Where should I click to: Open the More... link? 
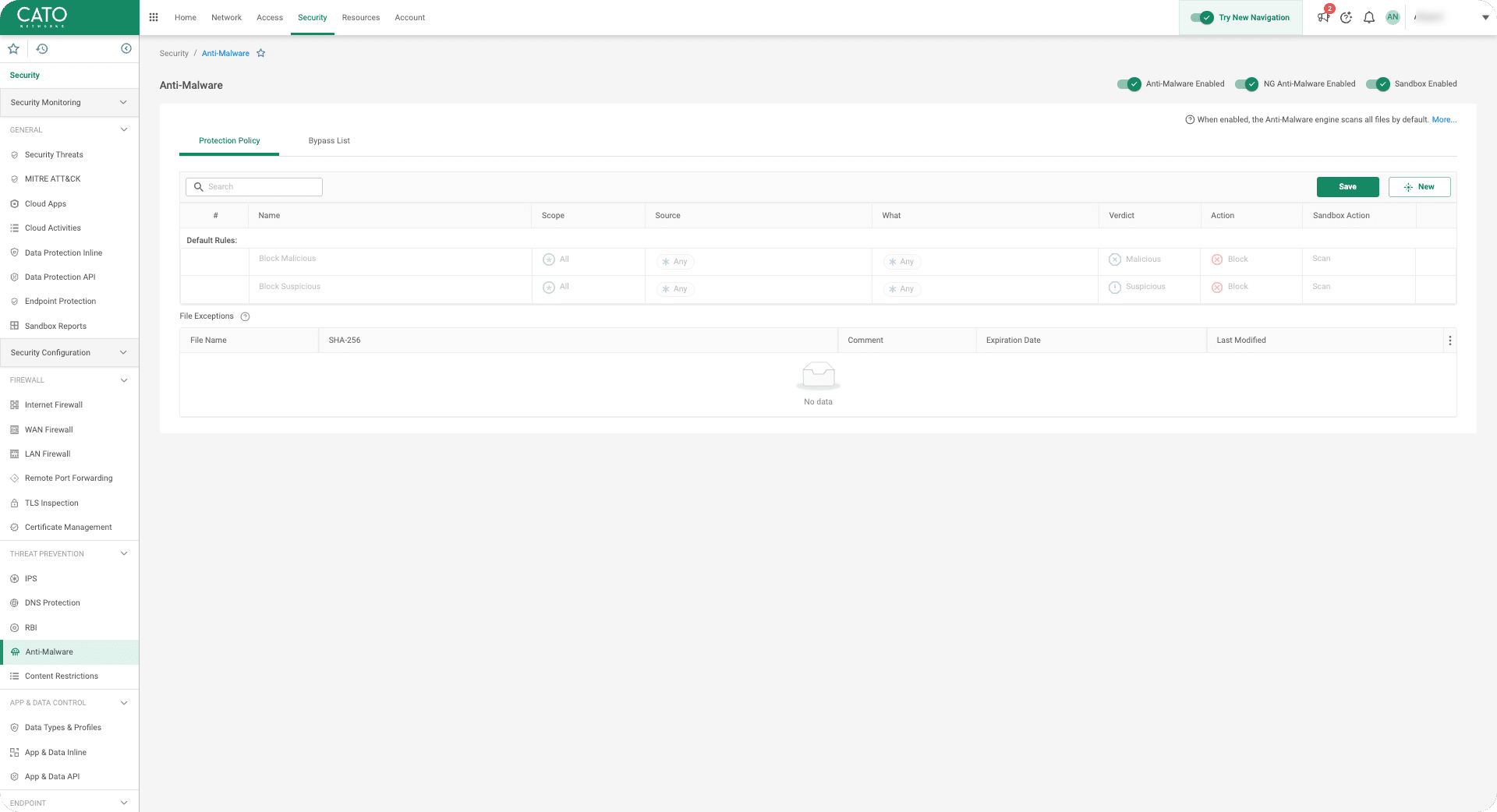(x=1444, y=120)
